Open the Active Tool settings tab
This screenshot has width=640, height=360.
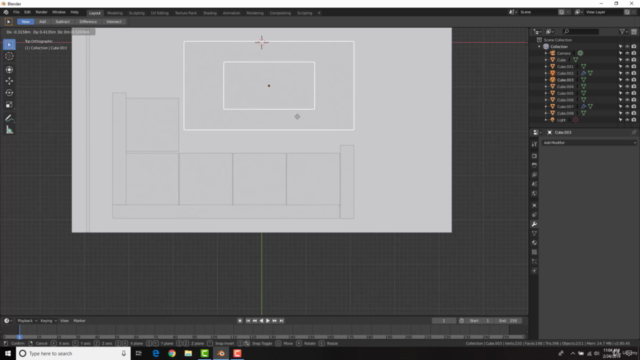pos(534,144)
